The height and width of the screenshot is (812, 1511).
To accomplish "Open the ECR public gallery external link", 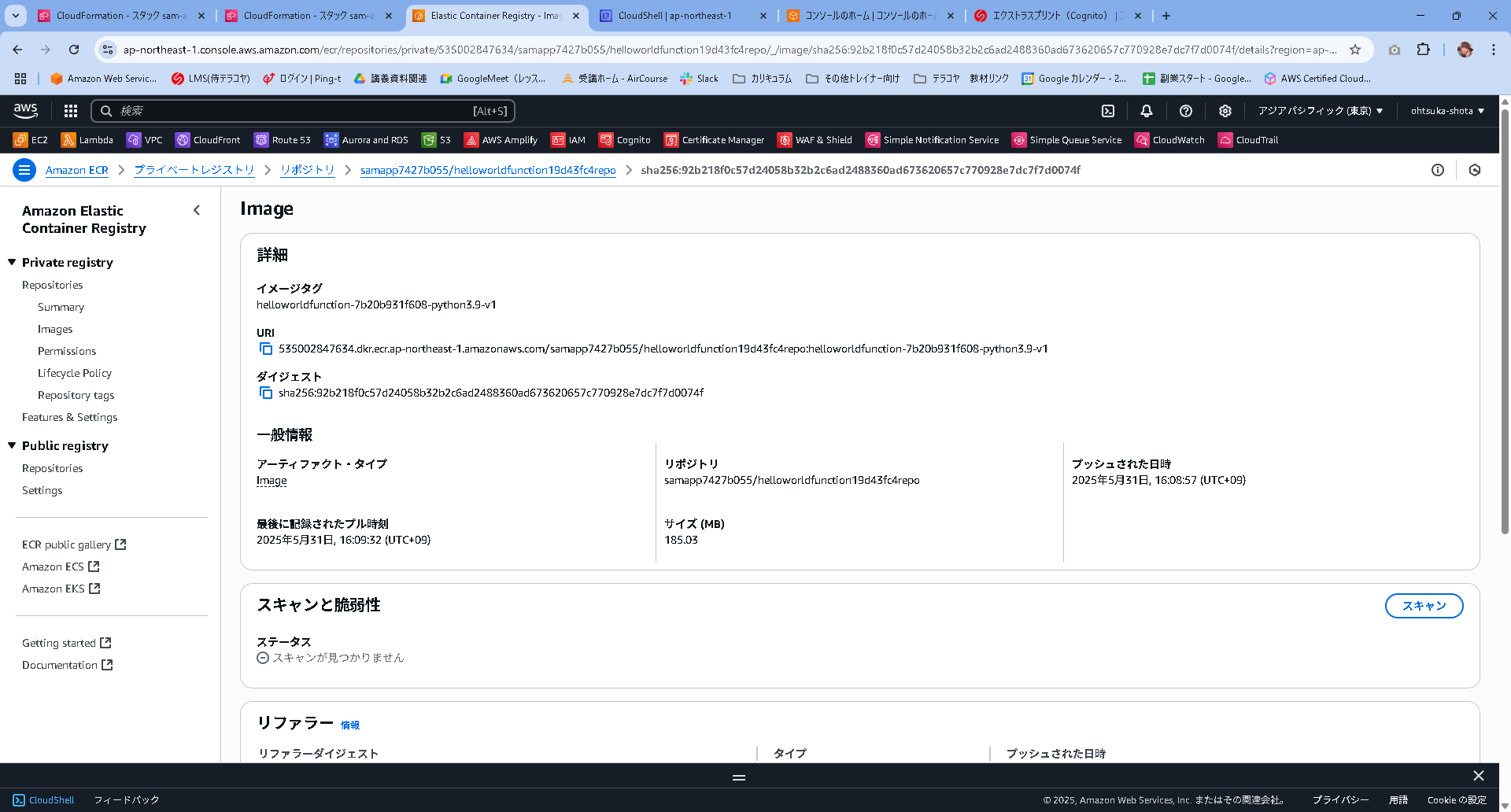I will [x=74, y=544].
